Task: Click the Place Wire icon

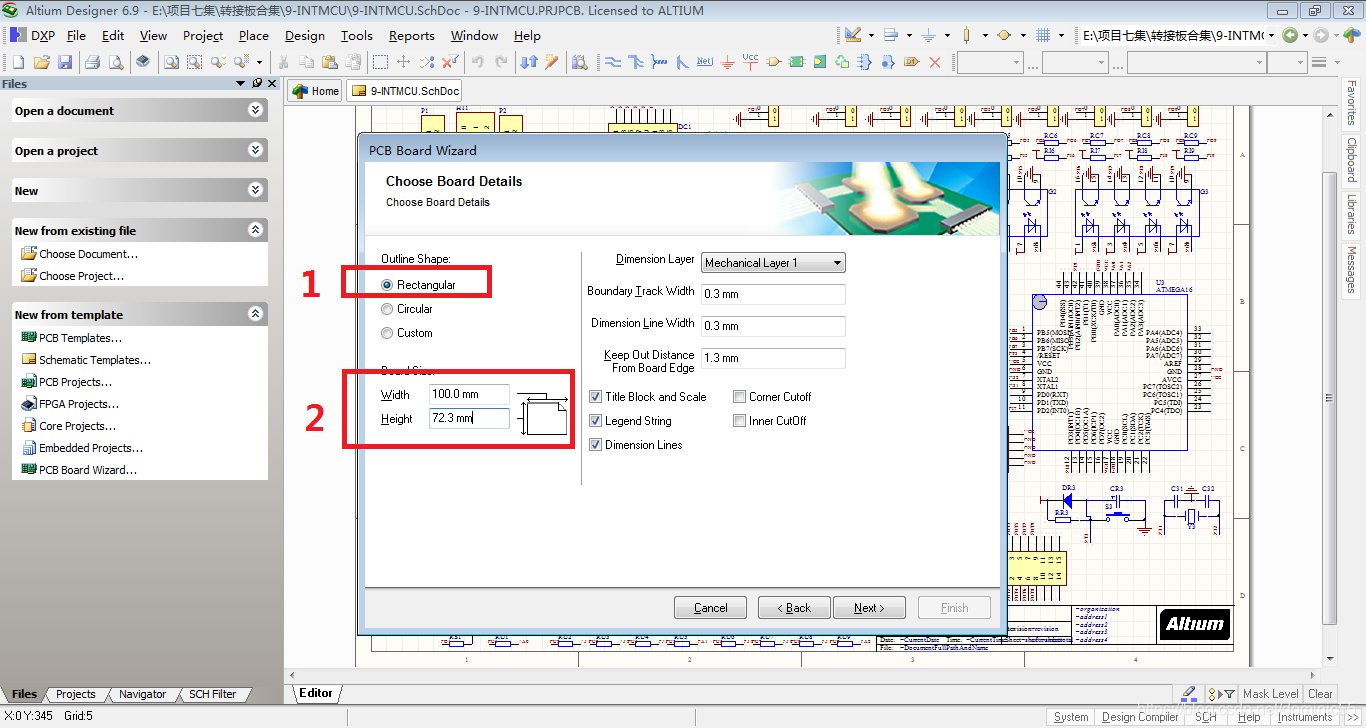Action: point(612,62)
